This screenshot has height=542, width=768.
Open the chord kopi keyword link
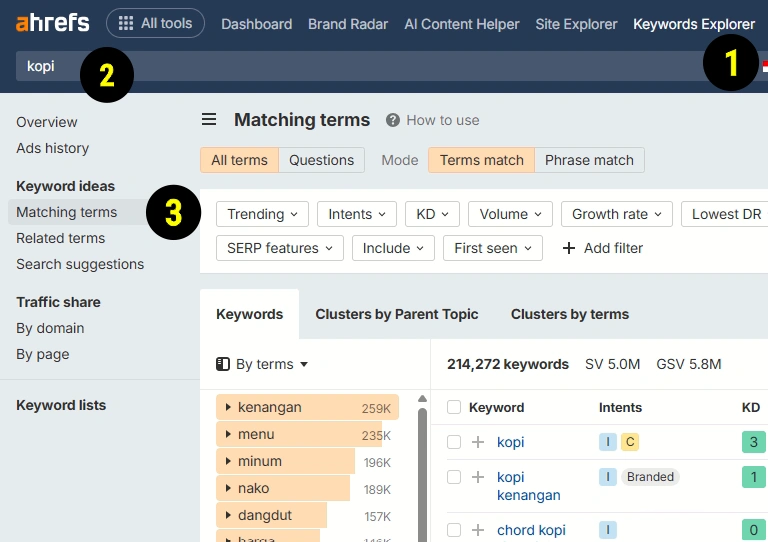(531, 530)
